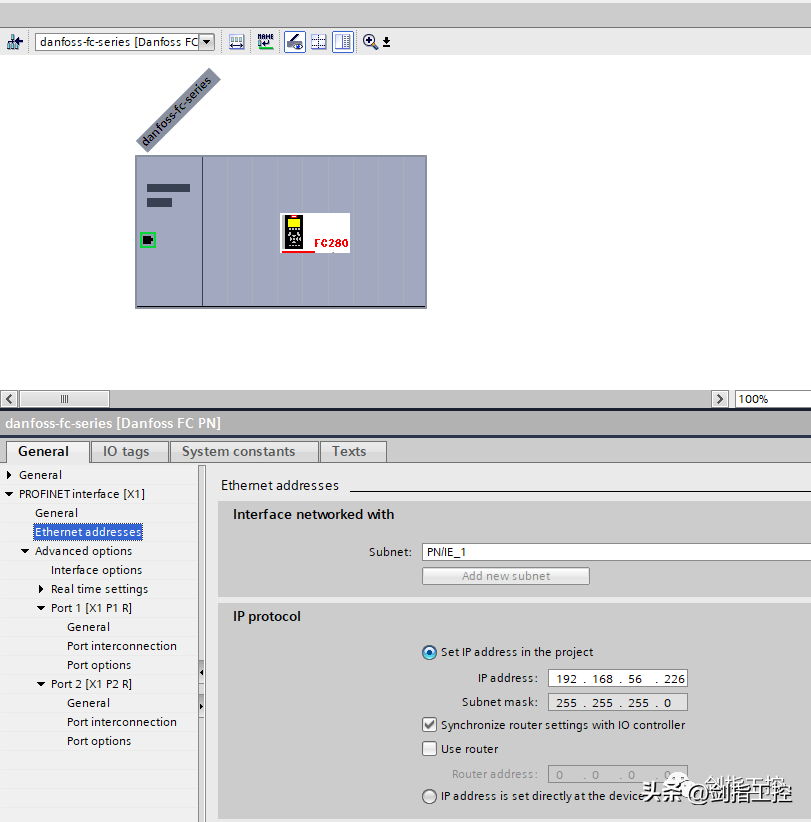Click the zoom magnifier icon

click(370, 42)
